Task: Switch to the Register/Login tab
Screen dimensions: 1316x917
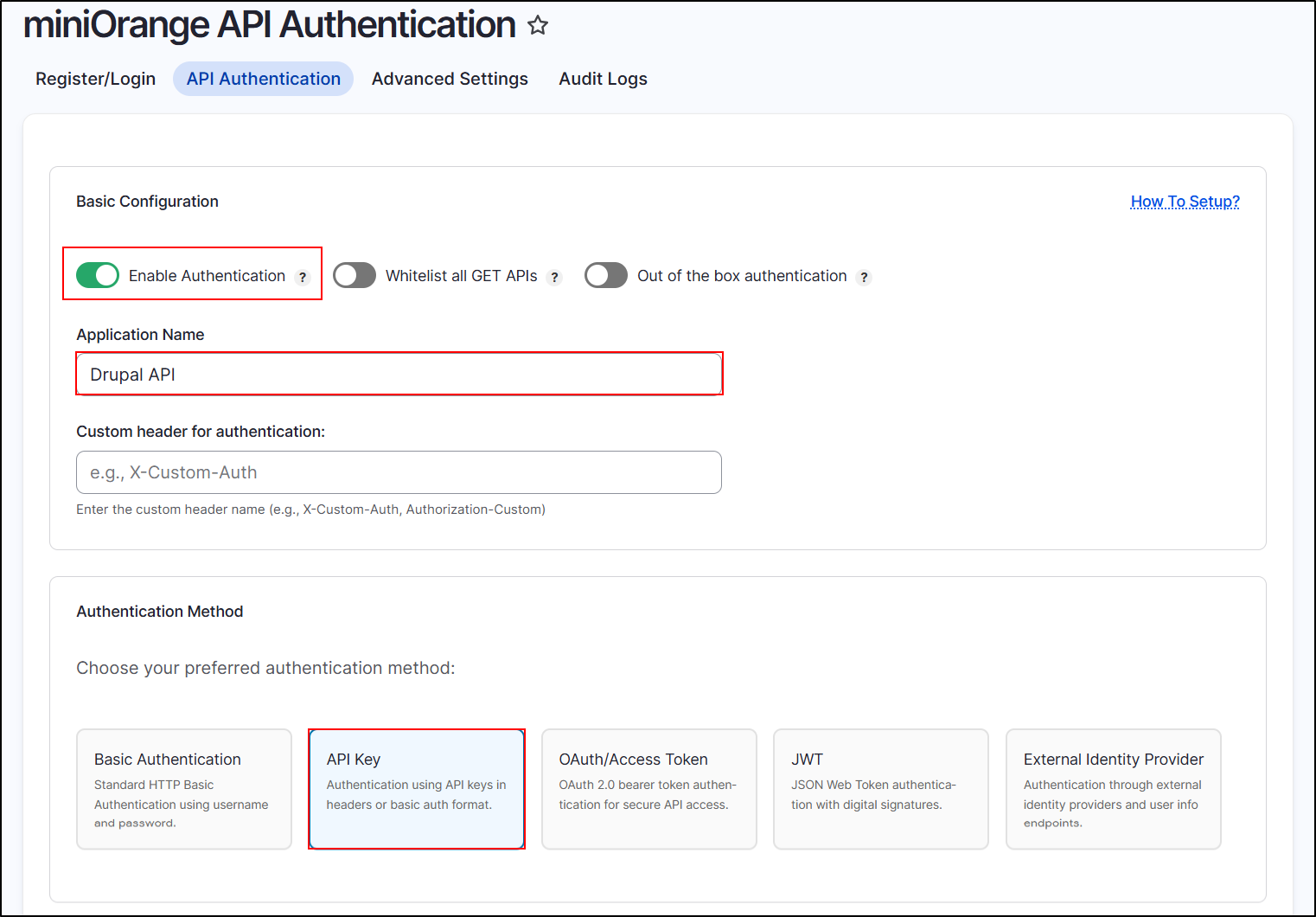Action: 95,79
